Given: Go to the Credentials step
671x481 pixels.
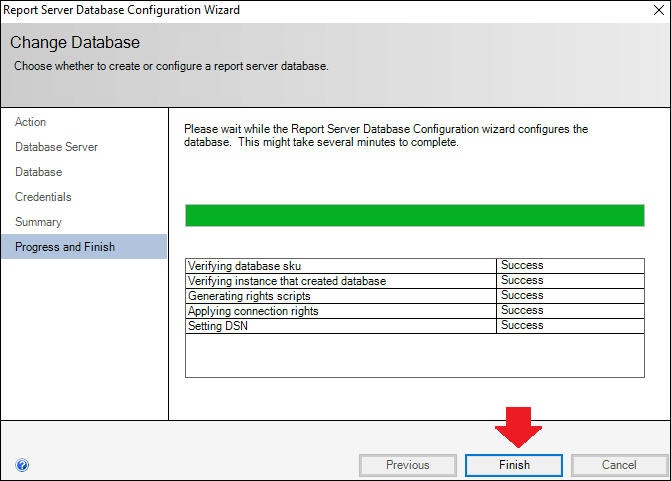Looking at the screenshot, I should [43, 197].
